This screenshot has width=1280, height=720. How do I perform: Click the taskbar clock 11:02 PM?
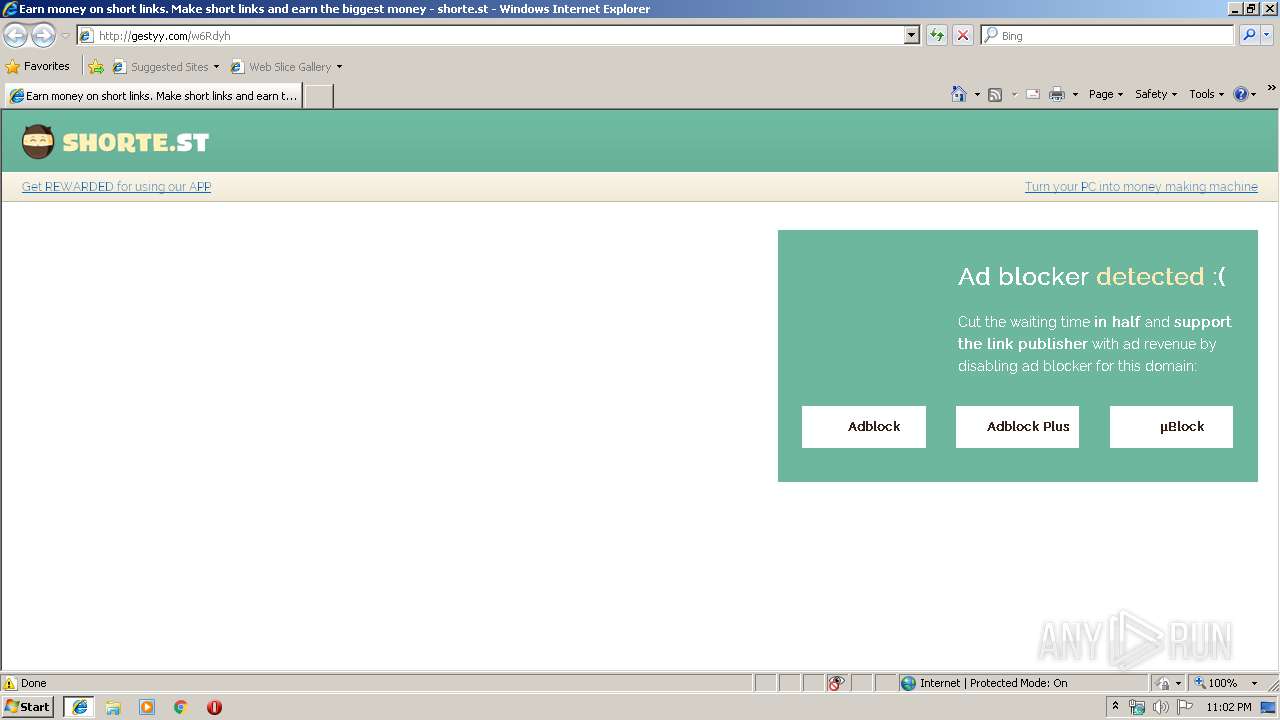1228,707
